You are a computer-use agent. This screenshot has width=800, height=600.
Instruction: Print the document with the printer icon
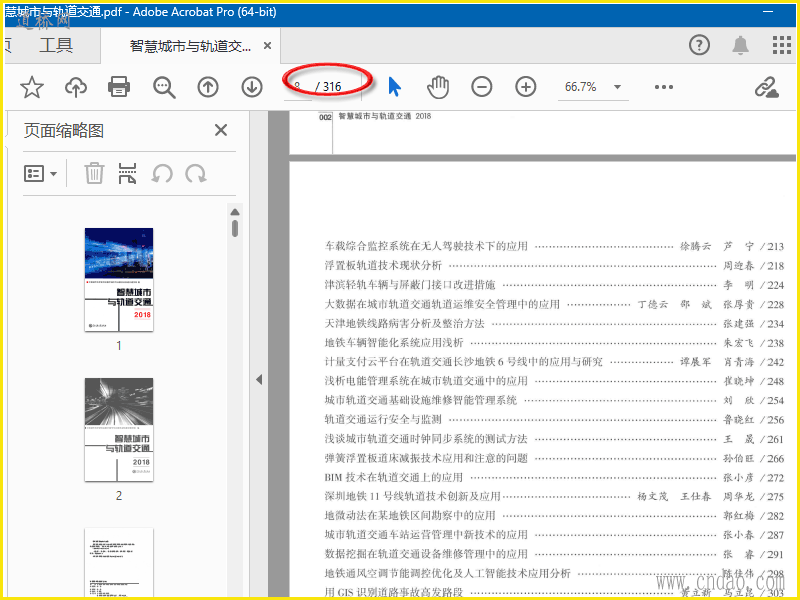click(119, 87)
